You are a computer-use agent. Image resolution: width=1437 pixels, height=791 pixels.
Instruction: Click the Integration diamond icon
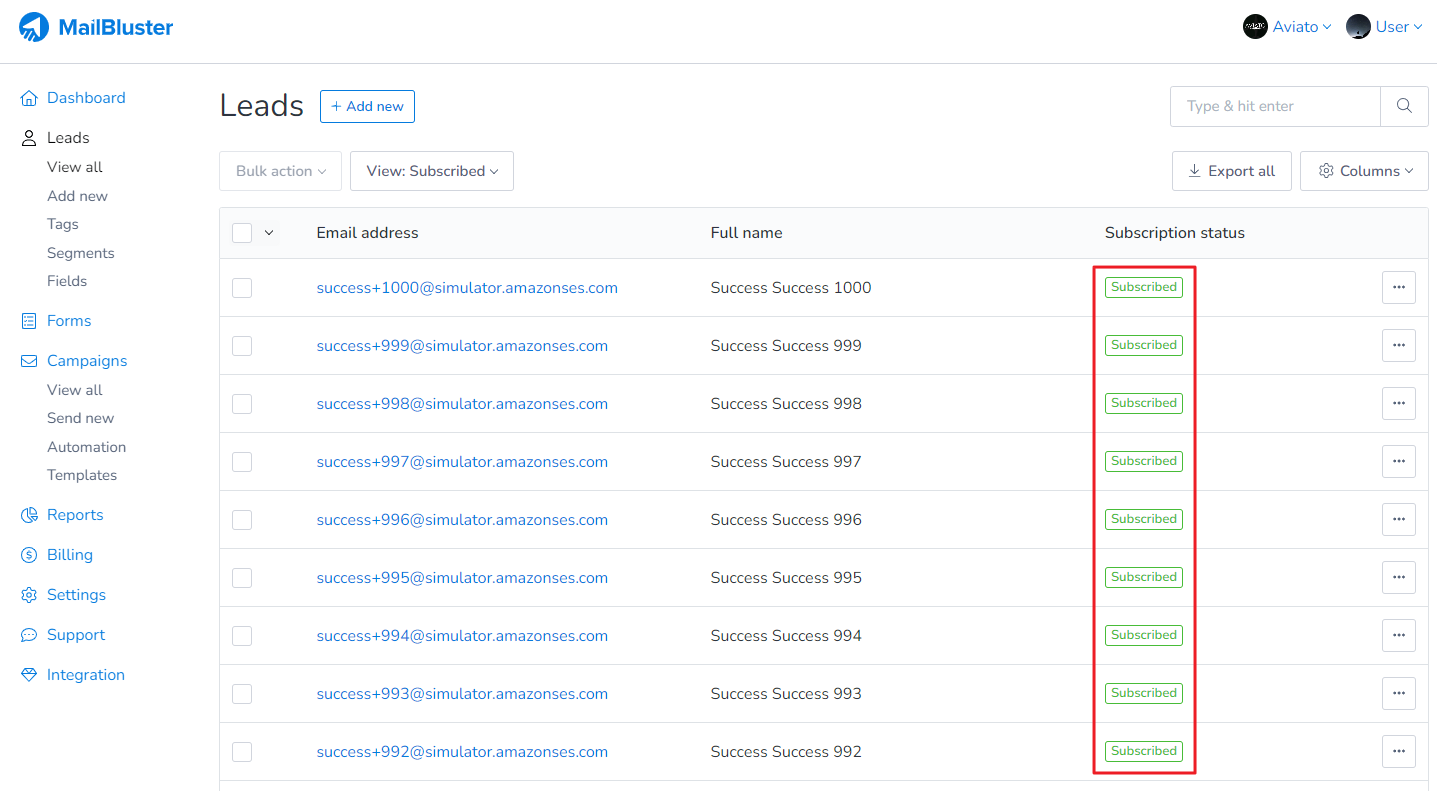[x=29, y=675]
